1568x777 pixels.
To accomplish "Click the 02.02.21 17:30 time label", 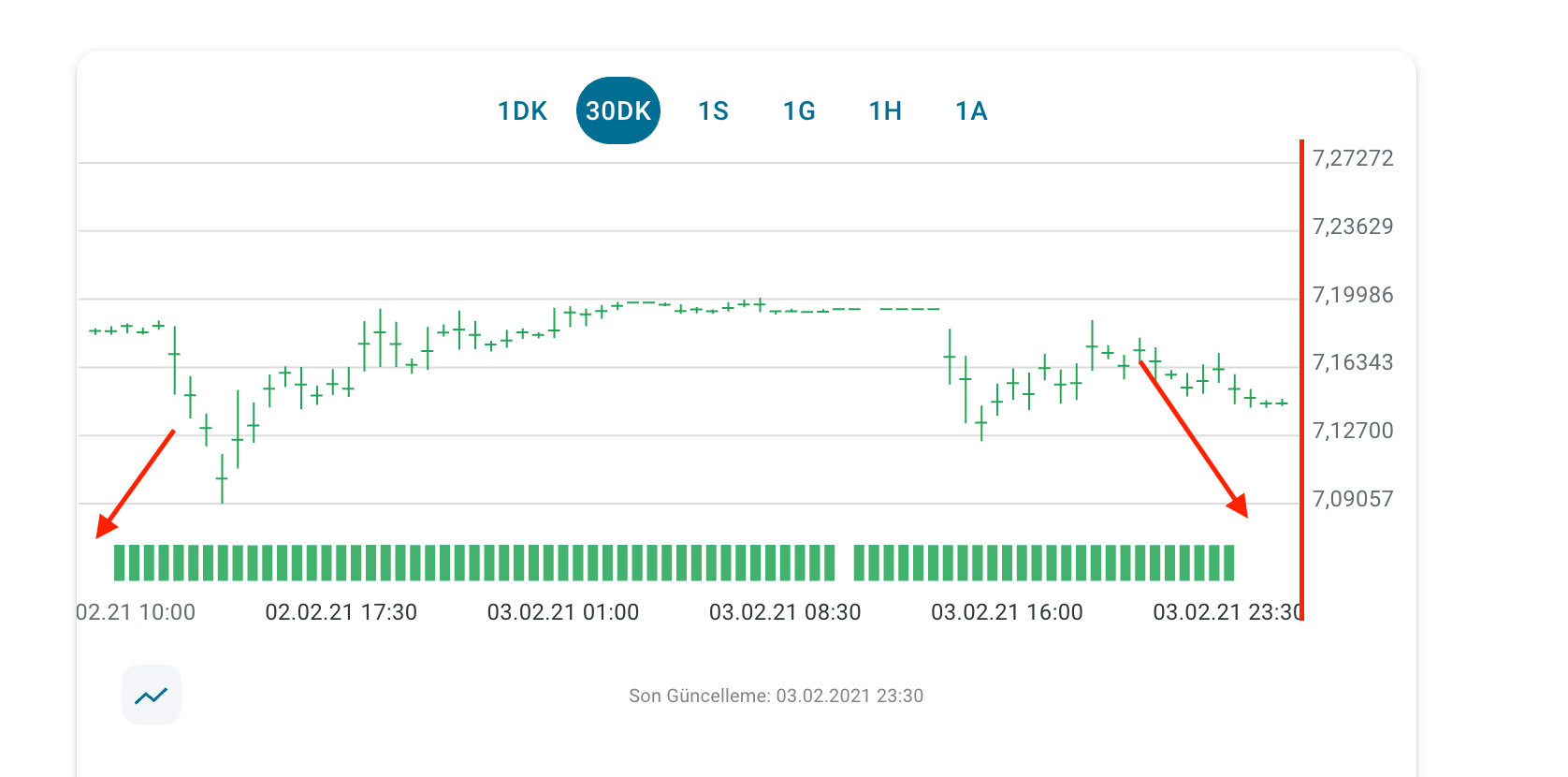I will pyautogui.click(x=341, y=611).
